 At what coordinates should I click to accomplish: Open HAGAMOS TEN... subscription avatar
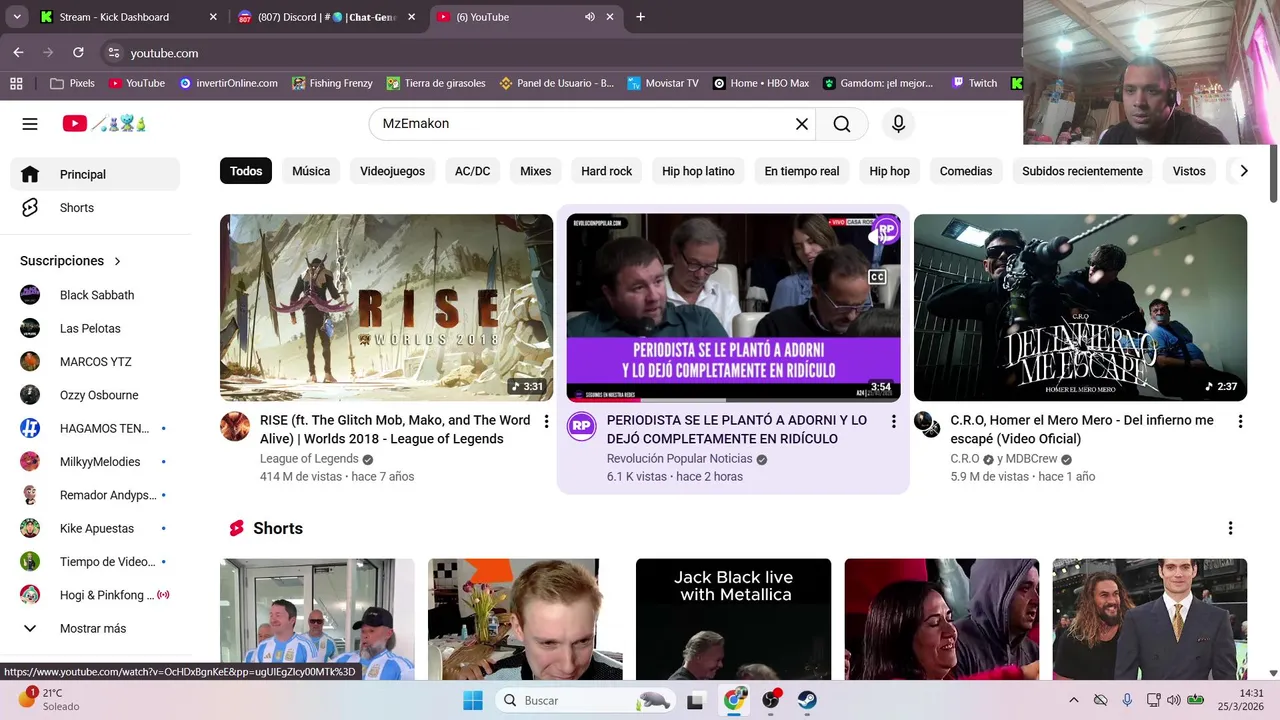pos(30,428)
